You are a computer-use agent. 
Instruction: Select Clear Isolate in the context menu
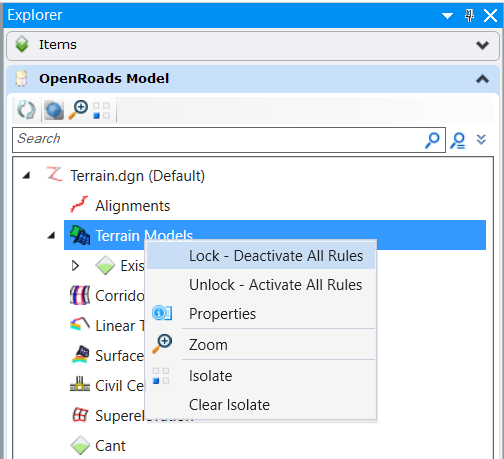[261, 405]
